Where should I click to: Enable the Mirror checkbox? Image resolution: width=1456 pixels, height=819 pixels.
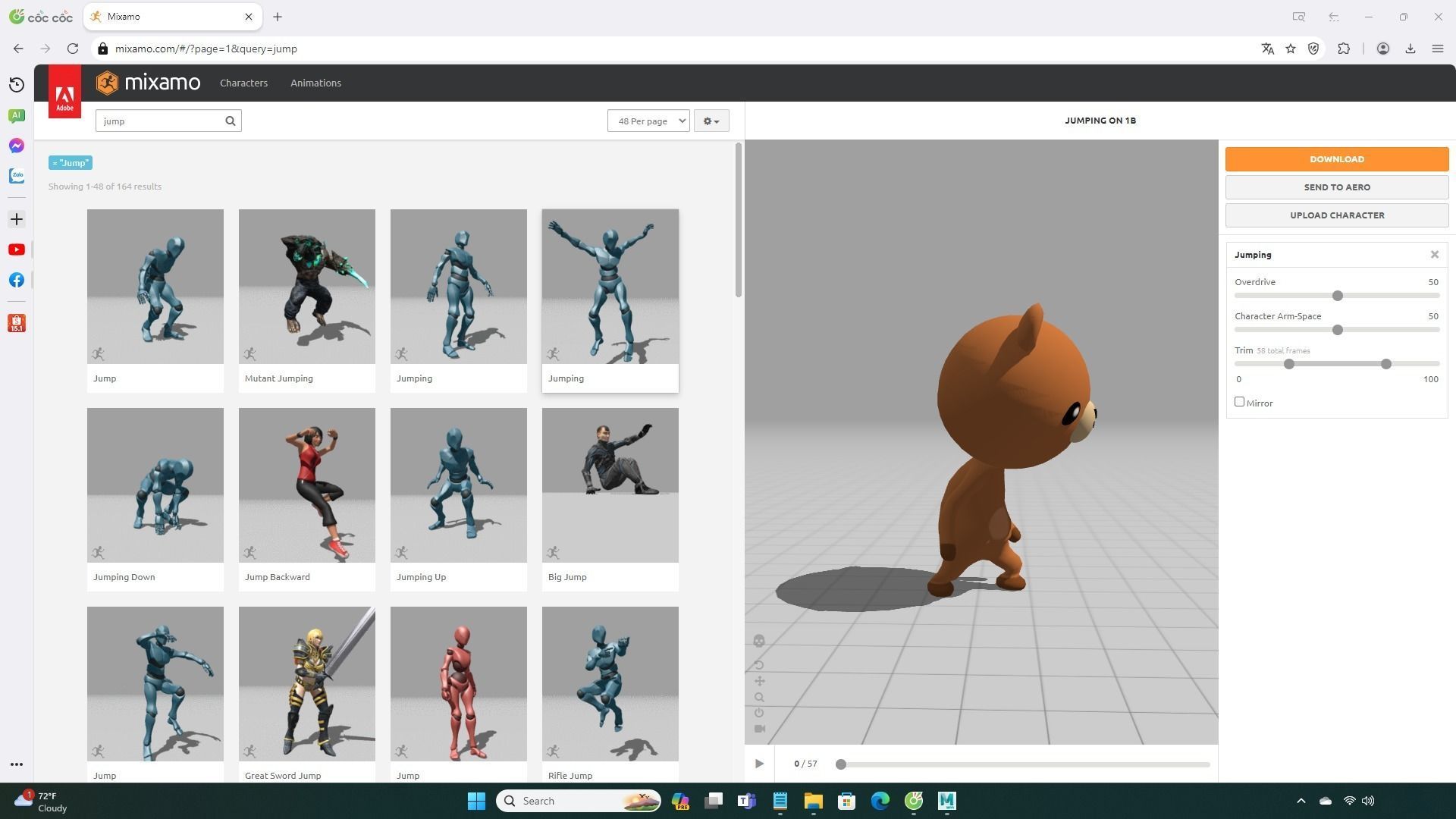(1239, 402)
